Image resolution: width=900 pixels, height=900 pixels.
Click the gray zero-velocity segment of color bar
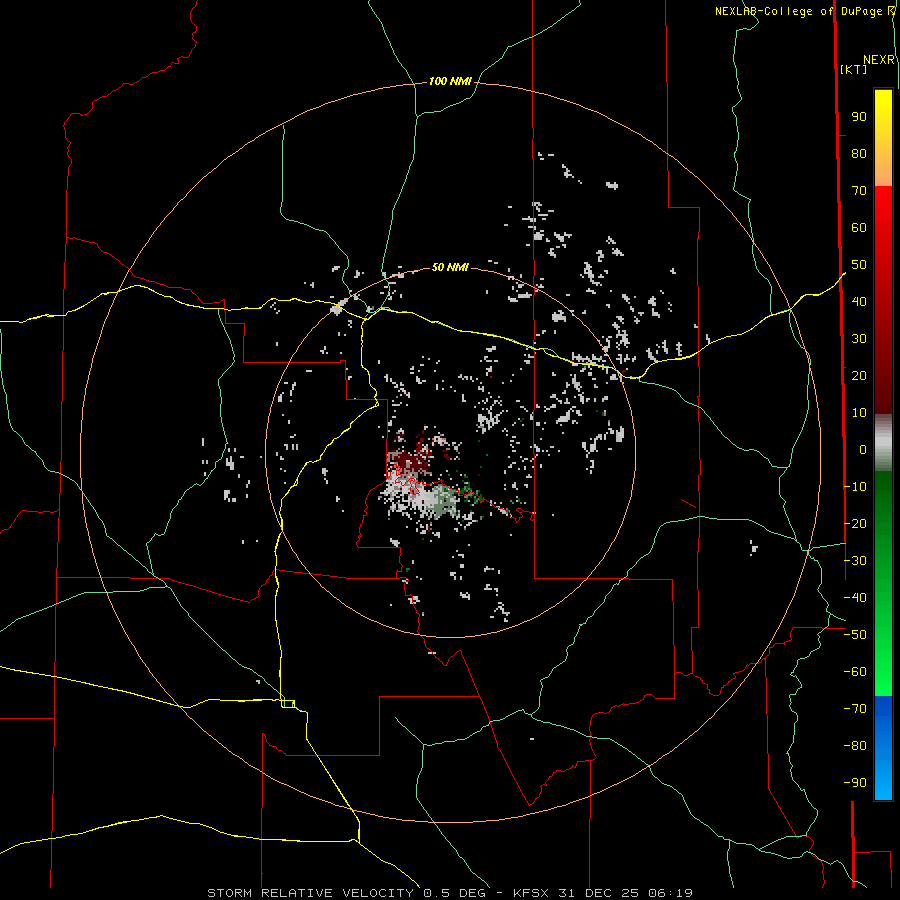pos(883,443)
